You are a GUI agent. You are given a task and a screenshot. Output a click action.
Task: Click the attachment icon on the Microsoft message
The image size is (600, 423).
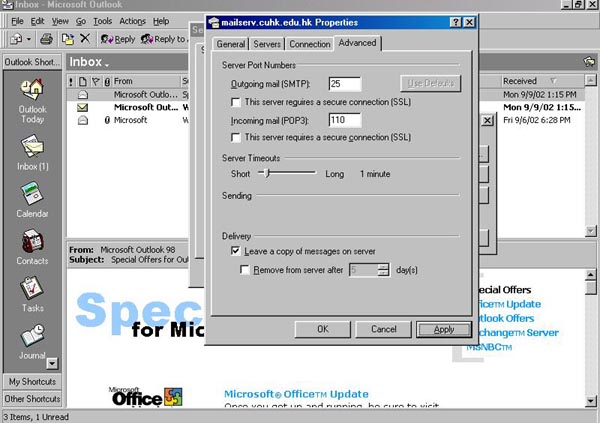(107, 120)
